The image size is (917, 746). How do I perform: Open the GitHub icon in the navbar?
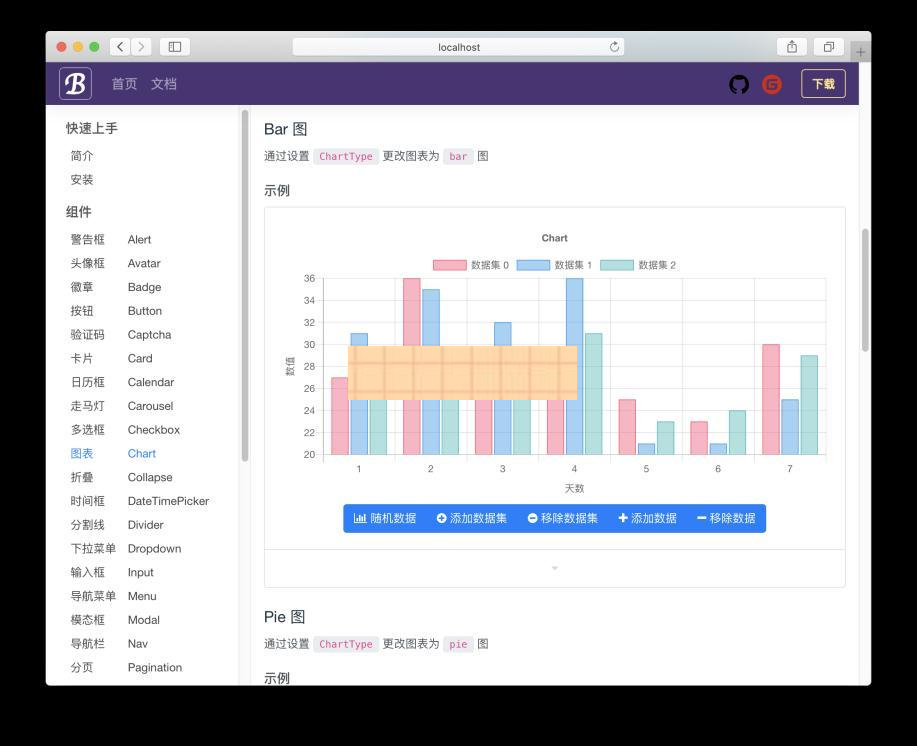[x=739, y=84]
